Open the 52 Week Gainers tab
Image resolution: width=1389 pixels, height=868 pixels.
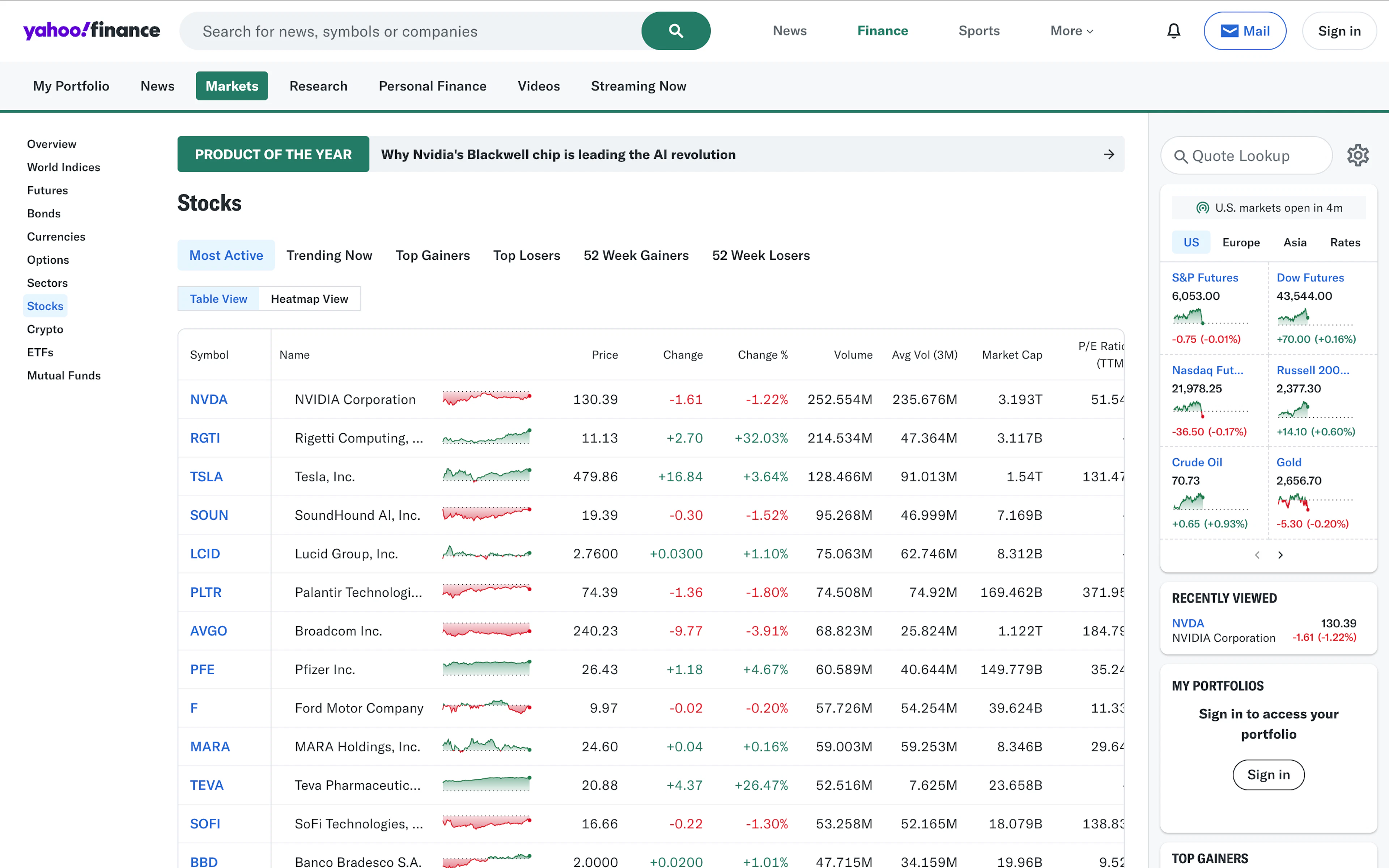point(636,255)
